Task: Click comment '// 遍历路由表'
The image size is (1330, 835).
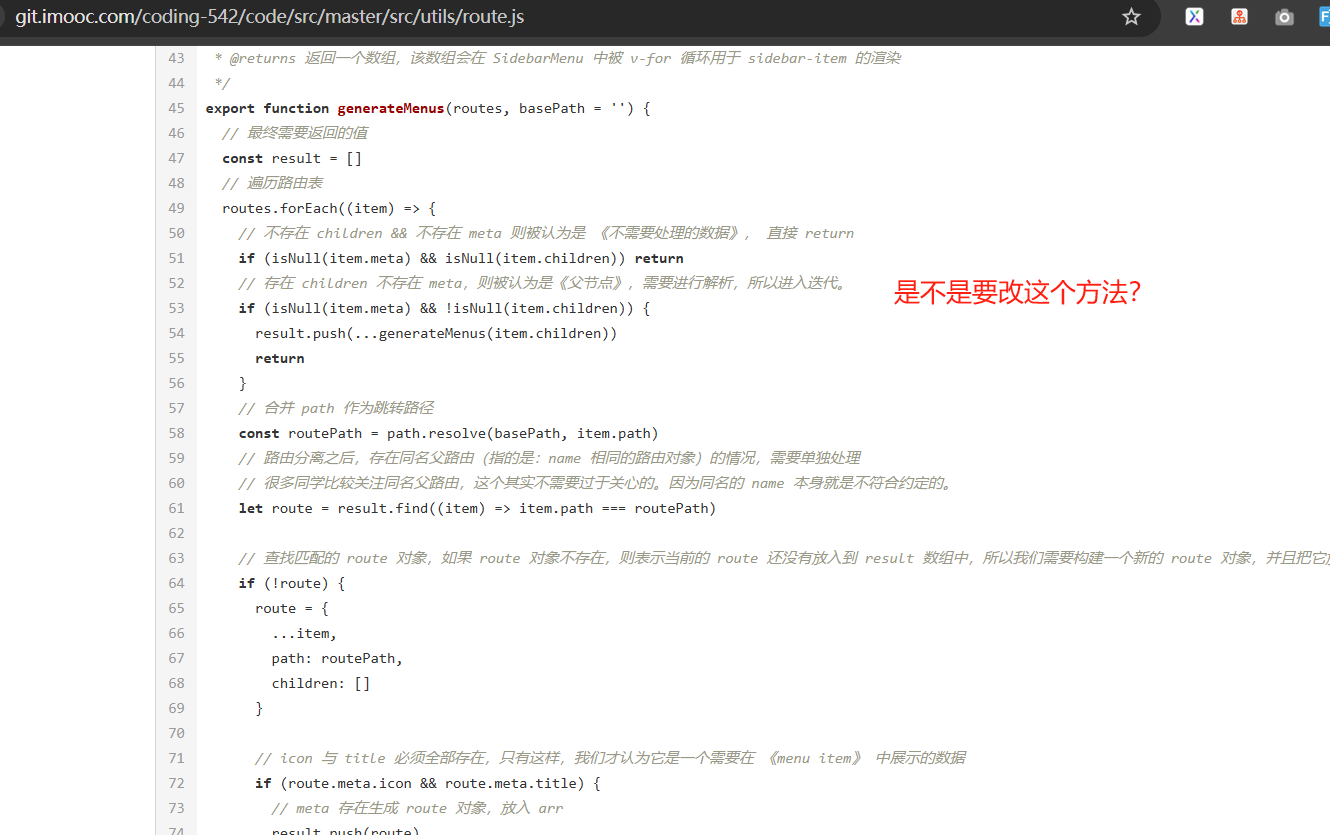Action: point(272,183)
